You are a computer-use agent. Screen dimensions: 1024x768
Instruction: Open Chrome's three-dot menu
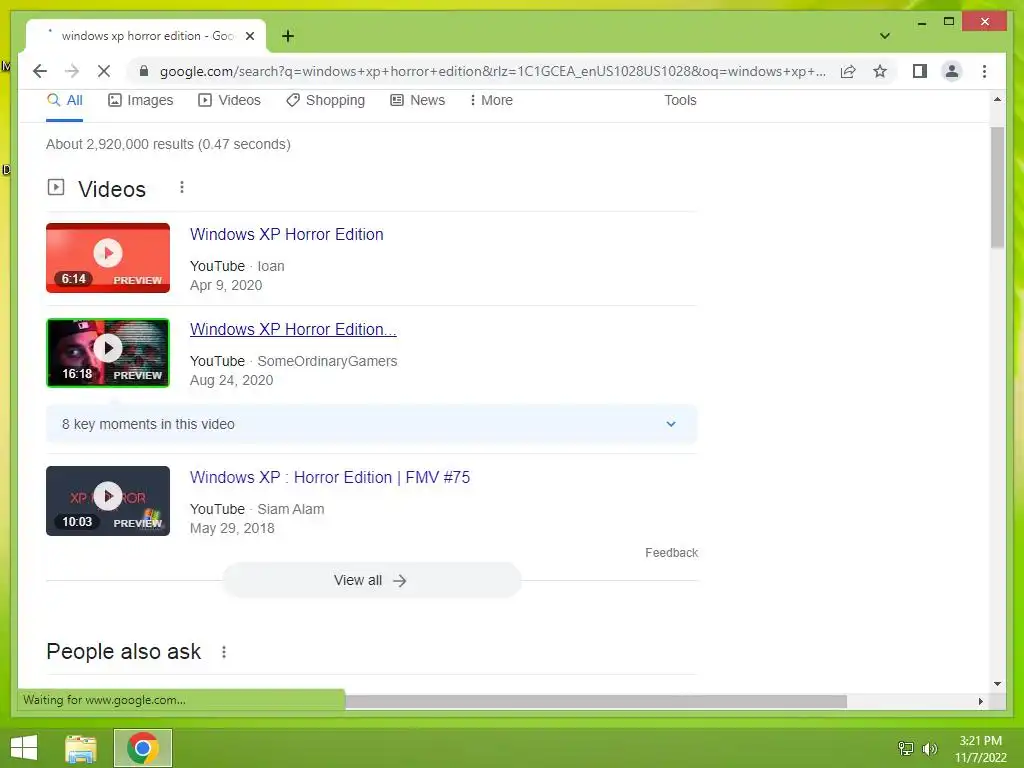coord(984,71)
